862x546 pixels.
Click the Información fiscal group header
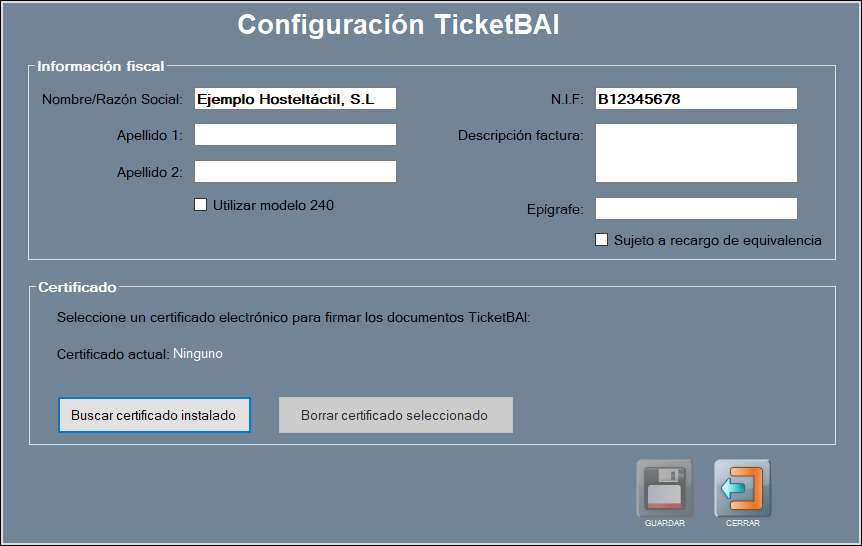pyautogui.click(x=101, y=67)
